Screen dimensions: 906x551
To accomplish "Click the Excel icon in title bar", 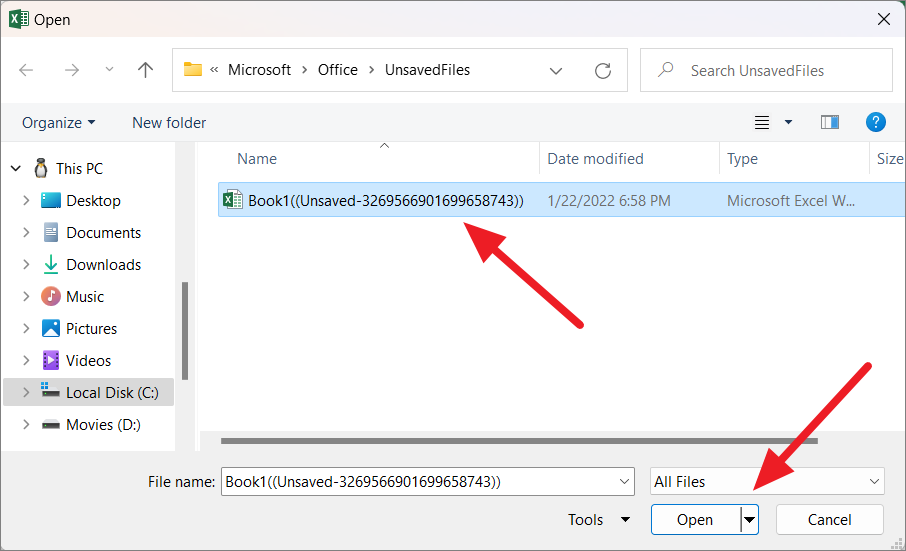I will tap(18, 19).
